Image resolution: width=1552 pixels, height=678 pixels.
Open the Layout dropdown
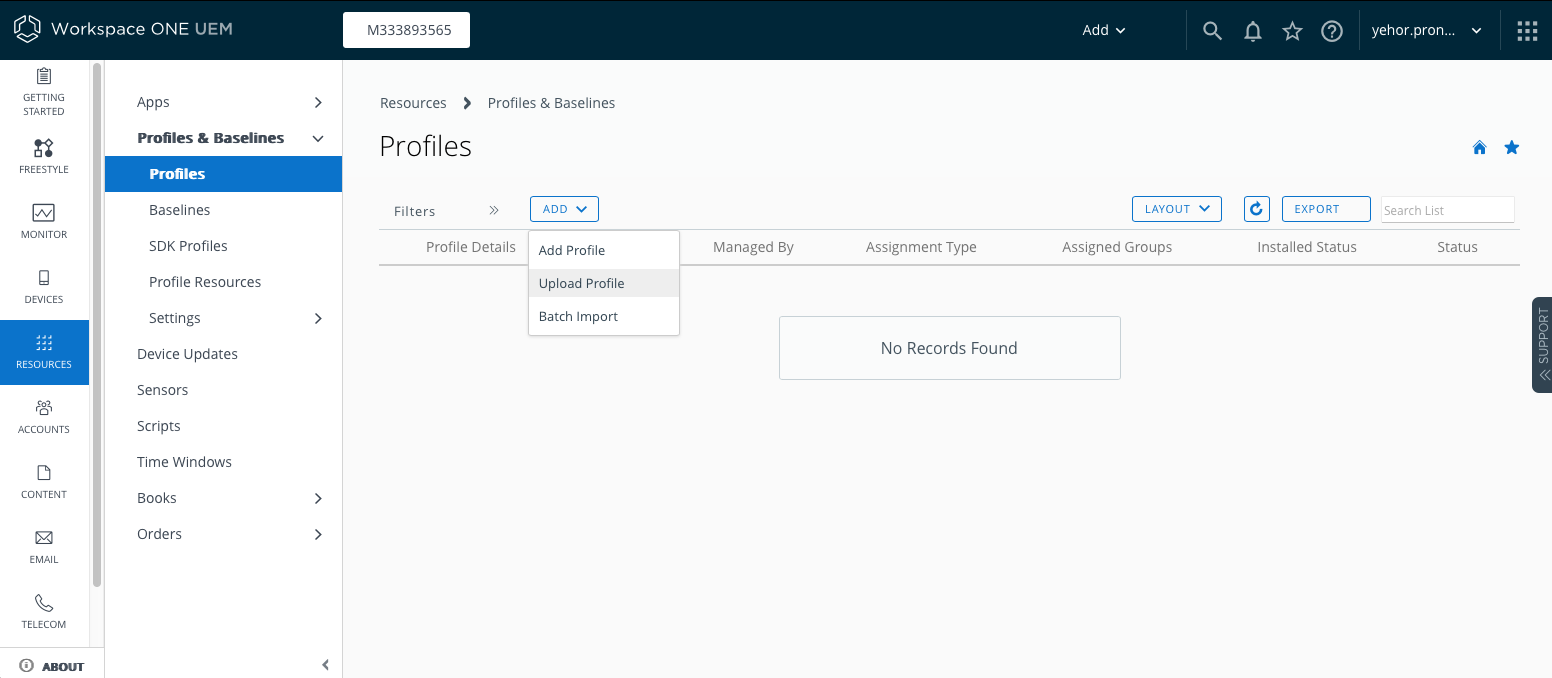[x=1176, y=209]
